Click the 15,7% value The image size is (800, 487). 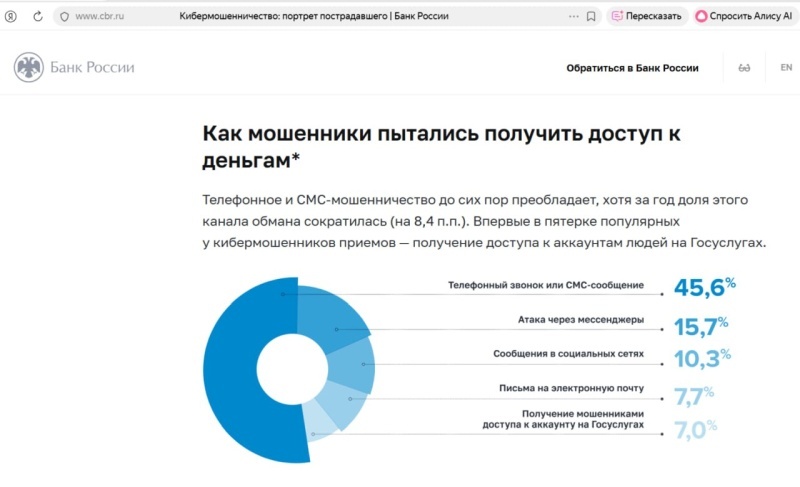pyautogui.click(x=701, y=326)
